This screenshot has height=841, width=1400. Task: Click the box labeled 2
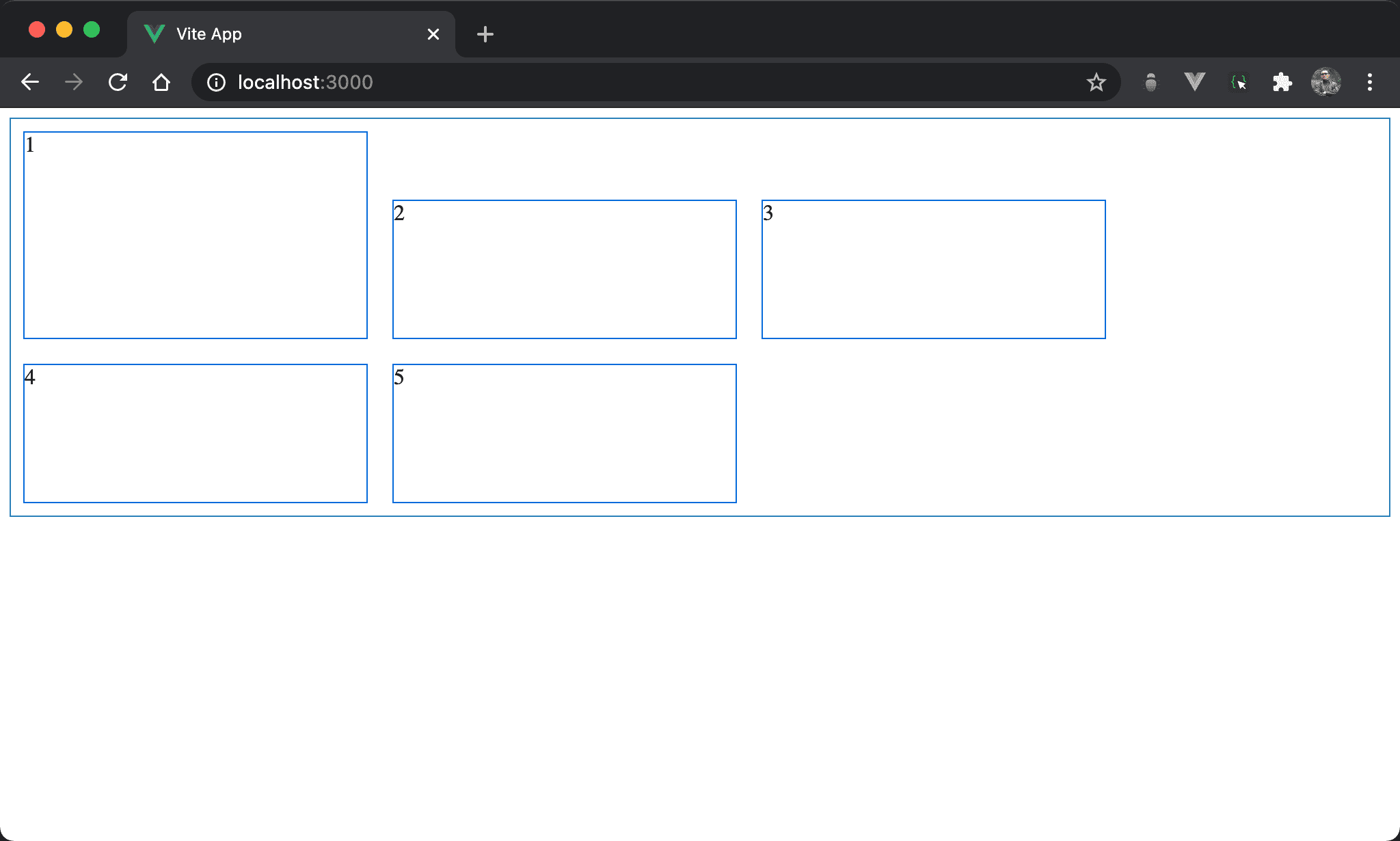[565, 269]
